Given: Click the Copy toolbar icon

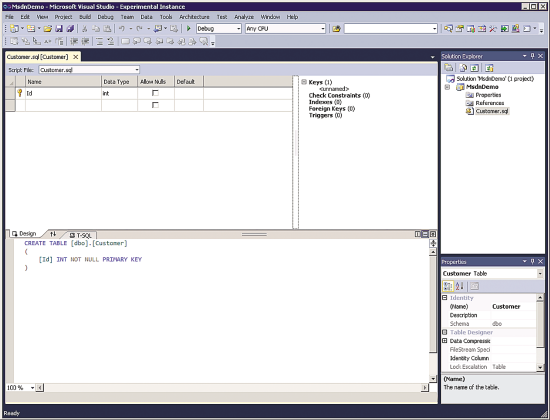Looking at the screenshot, I should tap(96, 29).
